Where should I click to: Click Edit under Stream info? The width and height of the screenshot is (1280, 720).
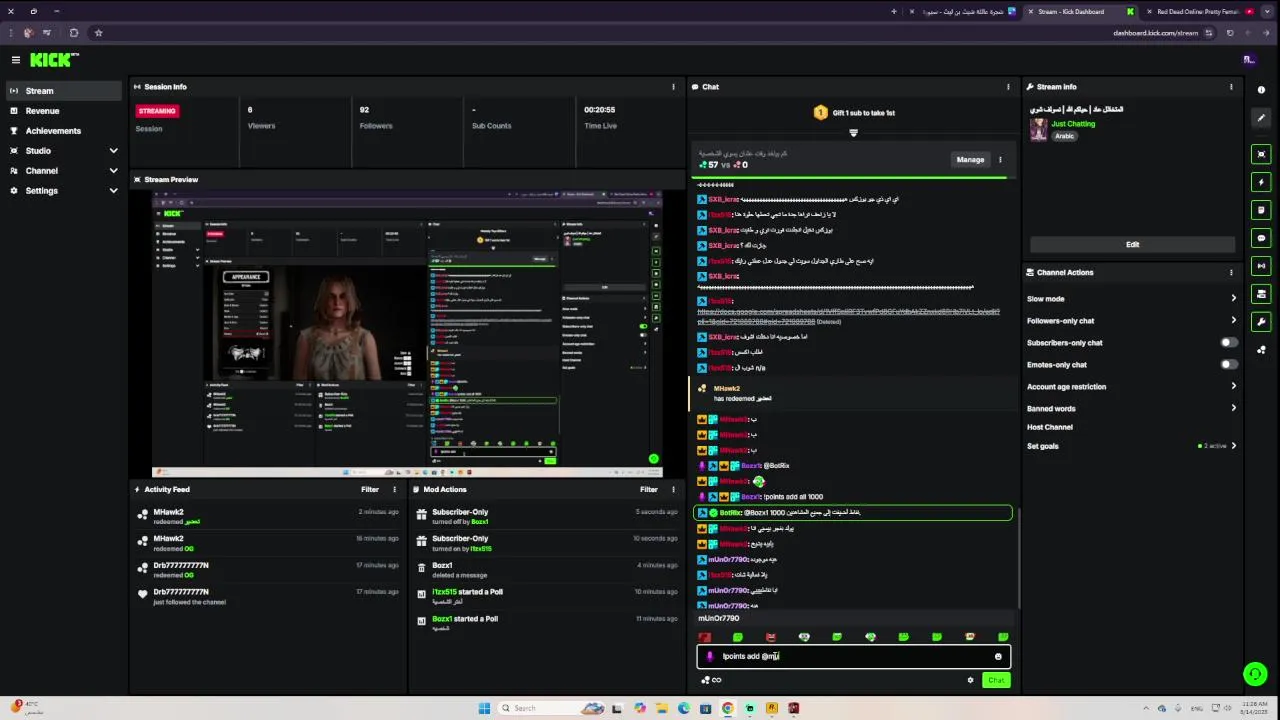tap(1132, 244)
